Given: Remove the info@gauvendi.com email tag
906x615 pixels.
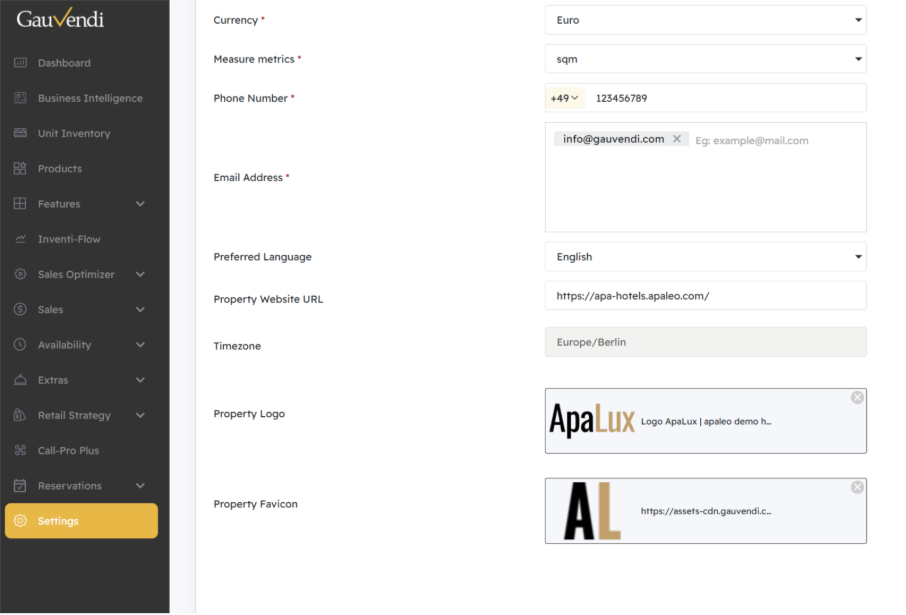Looking at the screenshot, I should tap(677, 139).
